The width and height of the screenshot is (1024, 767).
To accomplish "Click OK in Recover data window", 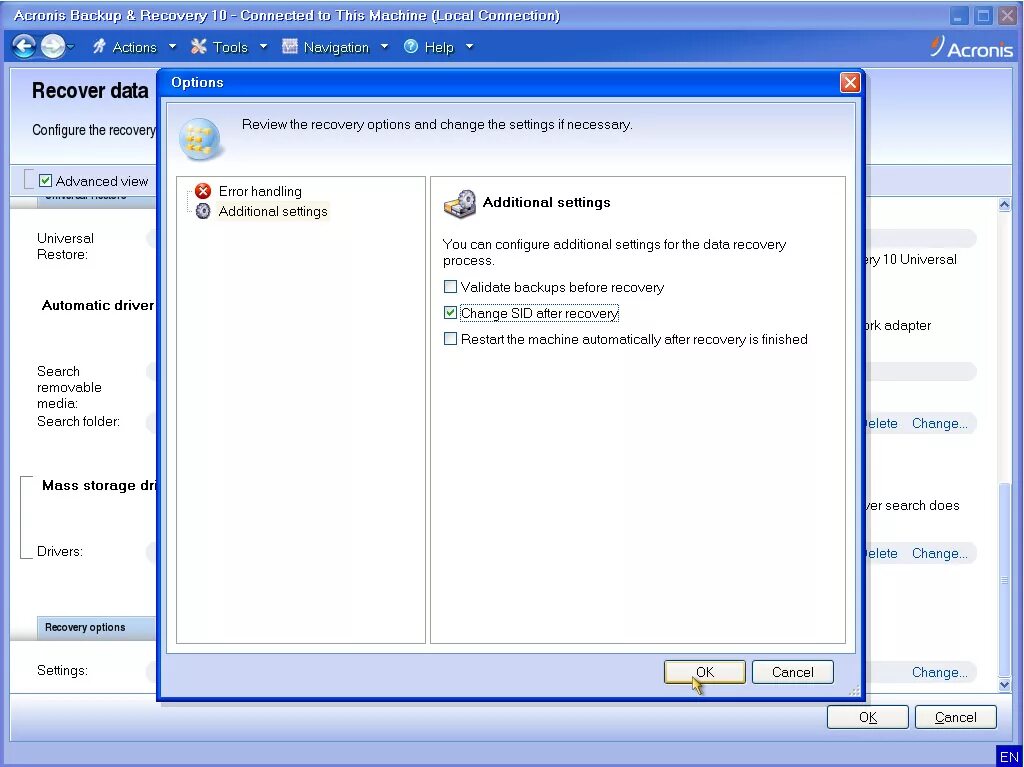I will pos(867,717).
